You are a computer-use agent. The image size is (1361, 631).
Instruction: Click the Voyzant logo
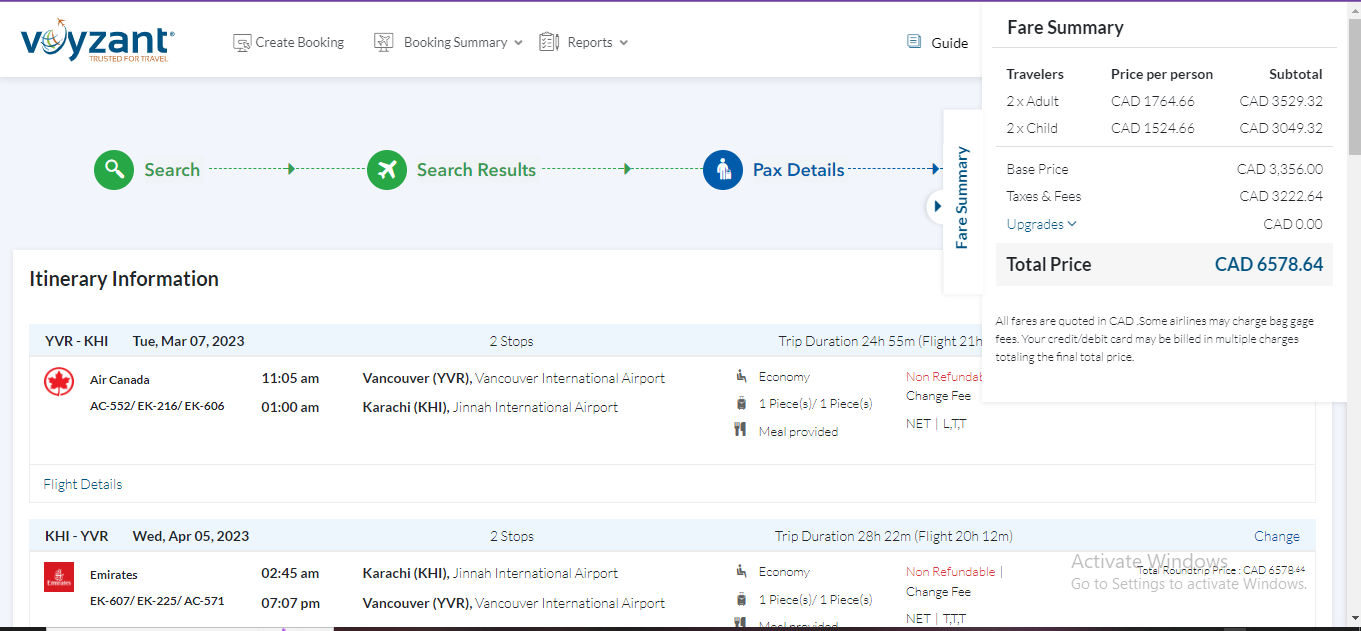pyautogui.click(x=97, y=41)
